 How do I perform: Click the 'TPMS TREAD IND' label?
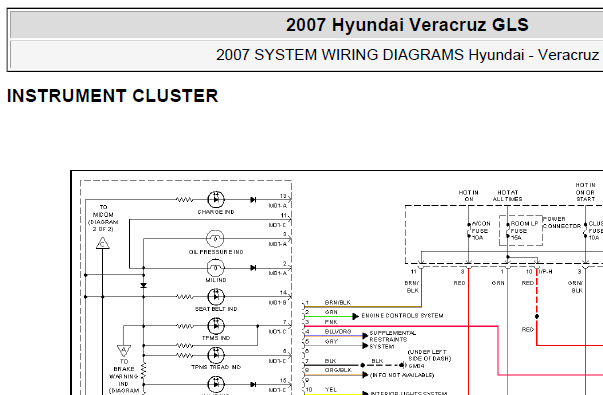click(216, 367)
